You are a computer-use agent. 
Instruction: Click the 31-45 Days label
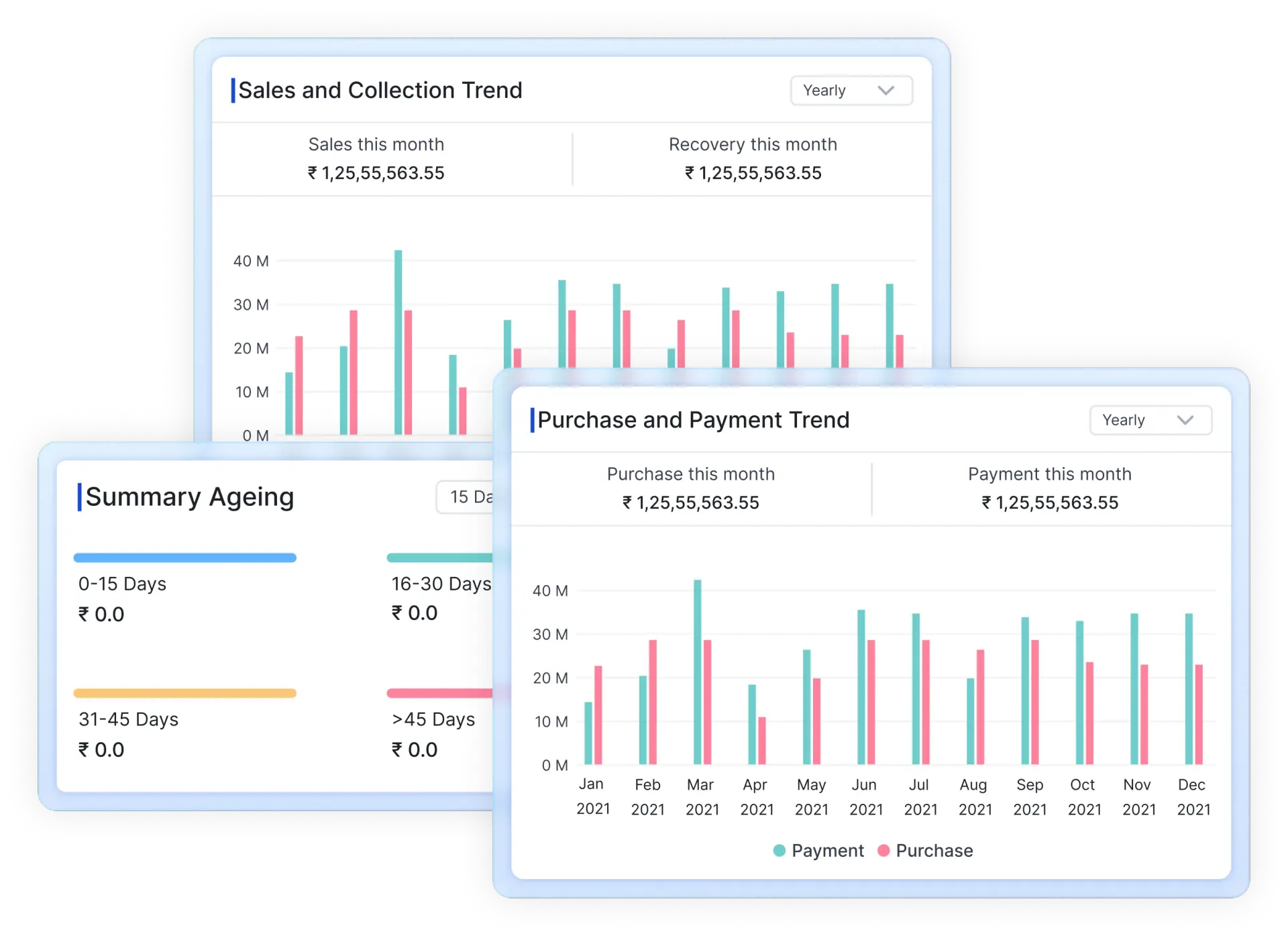tap(129, 719)
